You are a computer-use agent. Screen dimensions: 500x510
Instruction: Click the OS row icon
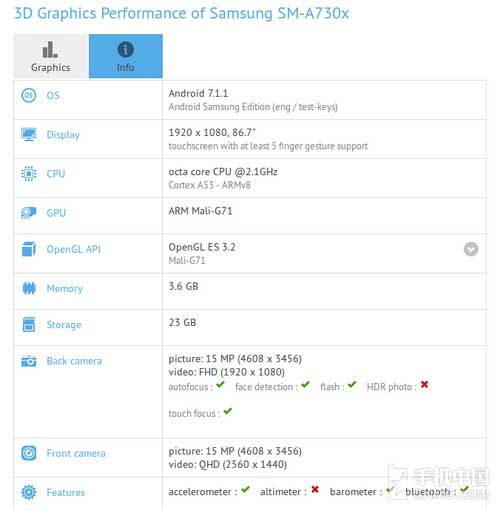point(29,95)
